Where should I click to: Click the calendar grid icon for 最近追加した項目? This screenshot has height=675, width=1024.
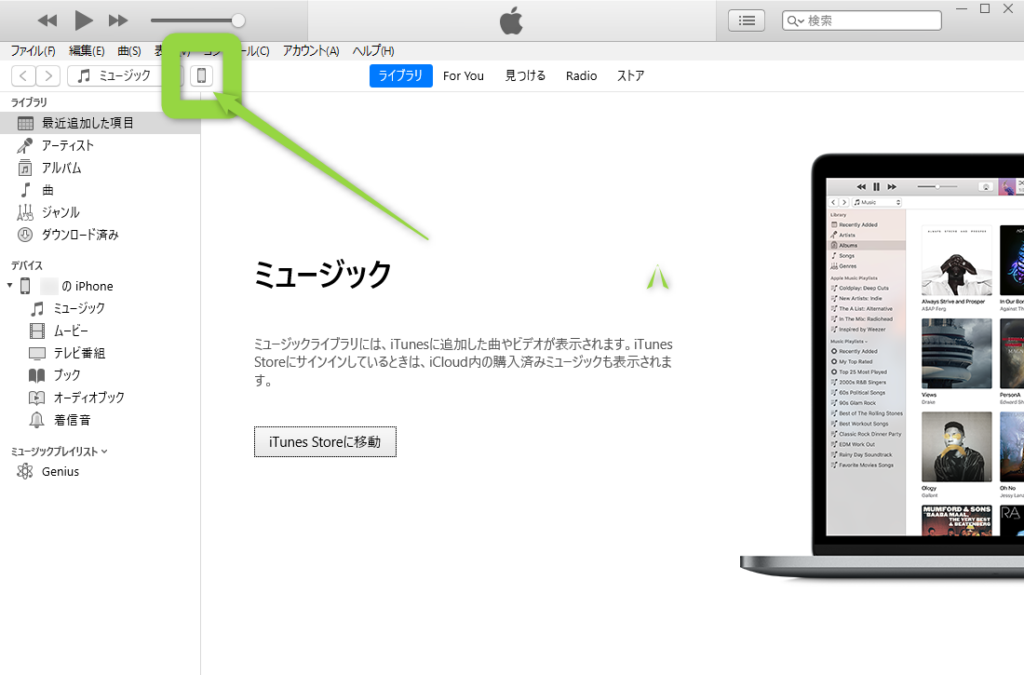coord(25,123)
